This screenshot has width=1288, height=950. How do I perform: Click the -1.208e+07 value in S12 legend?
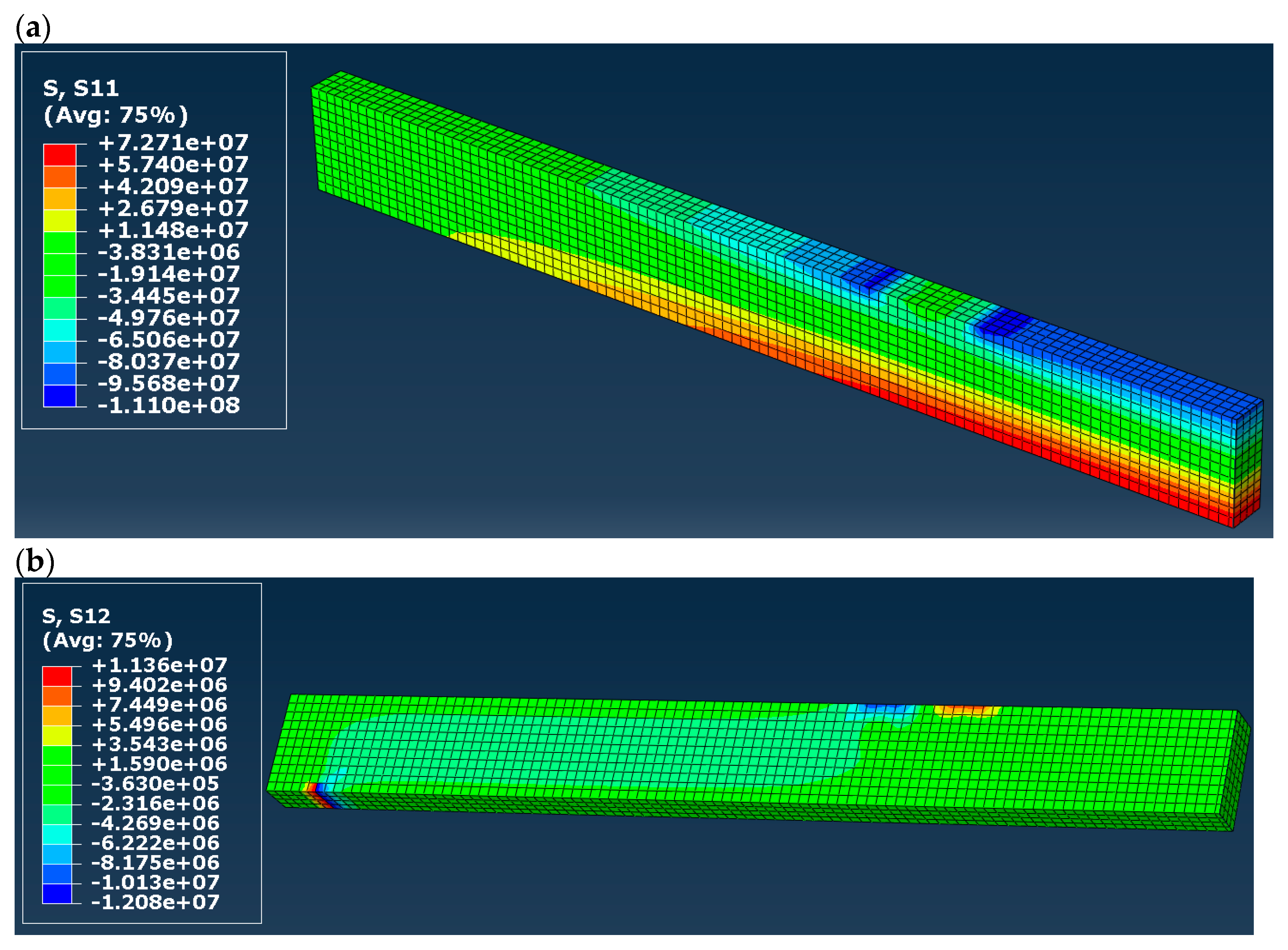tap(155, 902)
